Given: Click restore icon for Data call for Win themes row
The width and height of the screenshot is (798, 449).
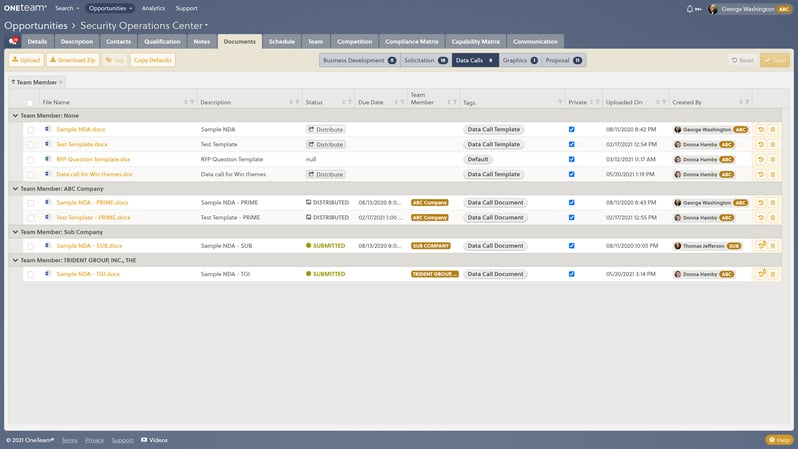Looking at the screenshot, I should click(x=761, y=174).
